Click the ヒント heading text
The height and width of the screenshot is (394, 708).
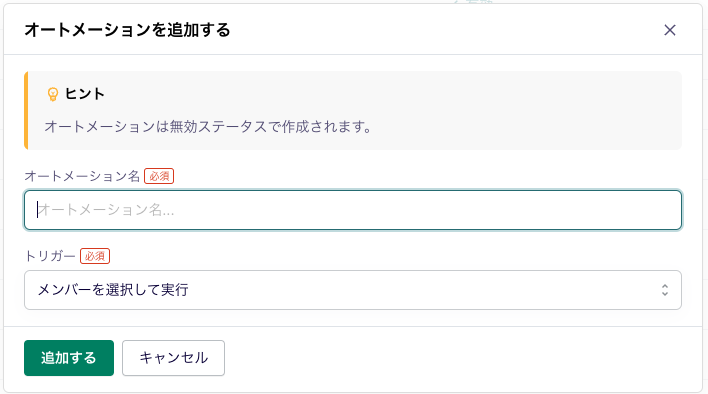coord(85,94)
